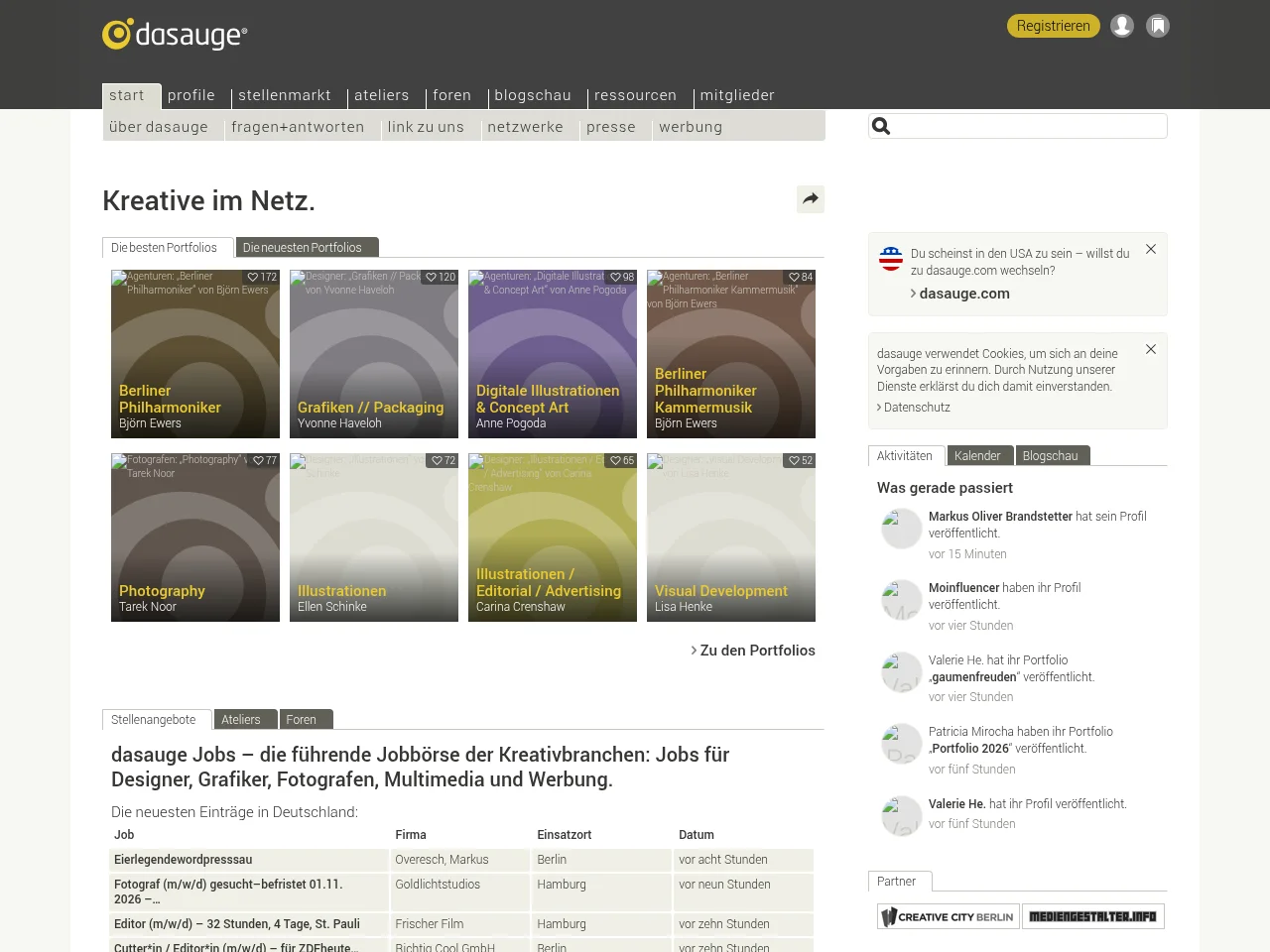Viewport: 1270px width, 952px height.
Task: Share the page via arrow icon
Action: click(811, 199)
